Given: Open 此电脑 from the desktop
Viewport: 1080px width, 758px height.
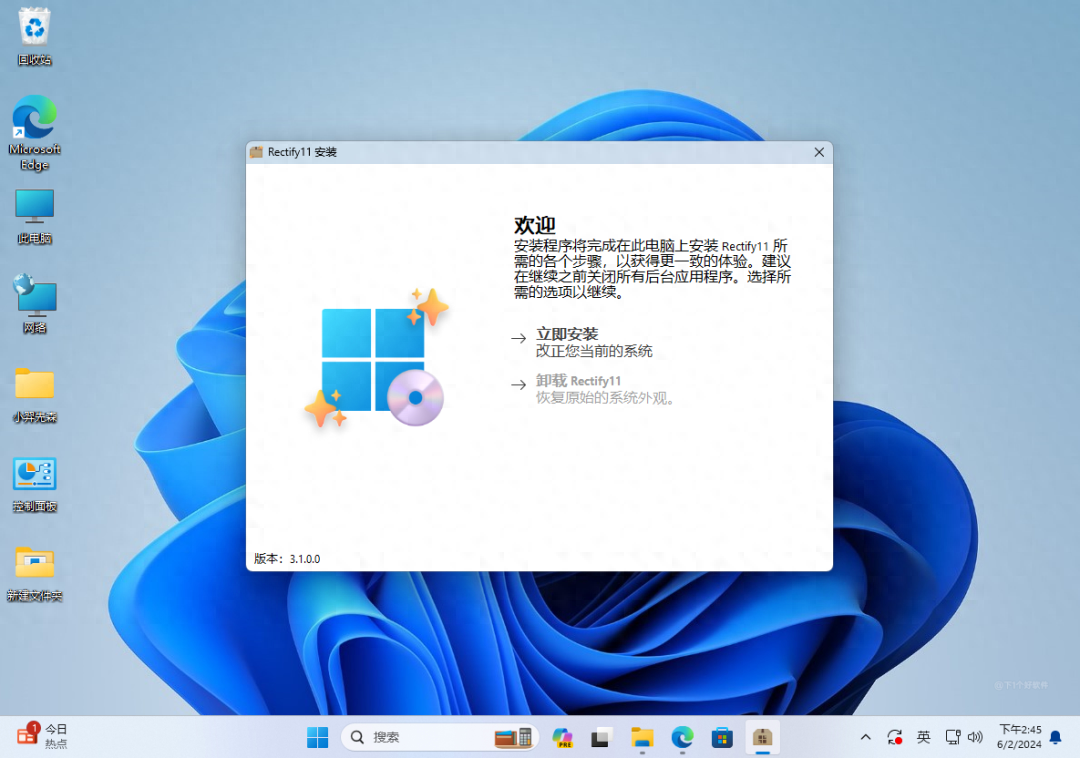Looking at the screenshot, I should 33,207.
